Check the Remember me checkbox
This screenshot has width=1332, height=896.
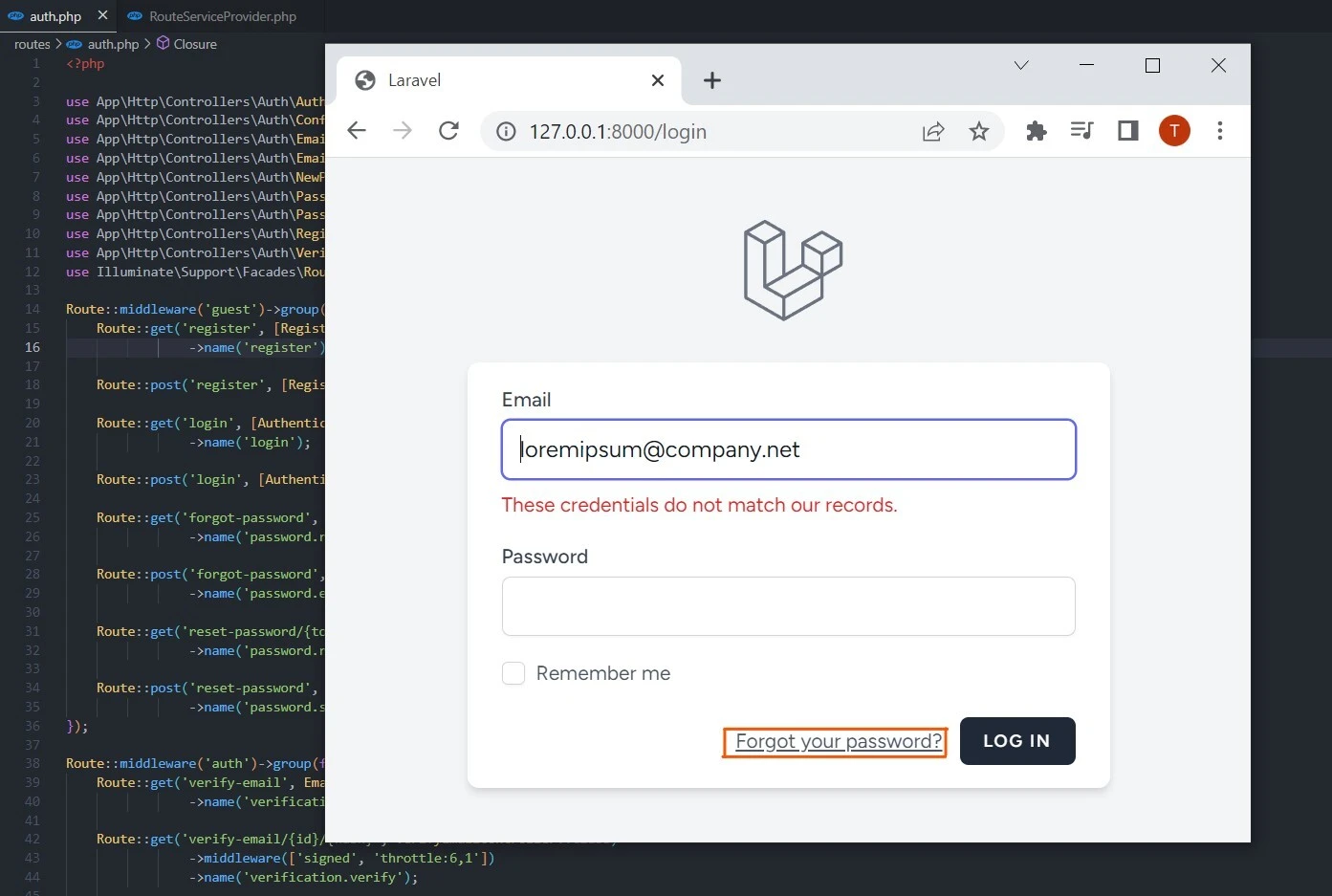513,673
